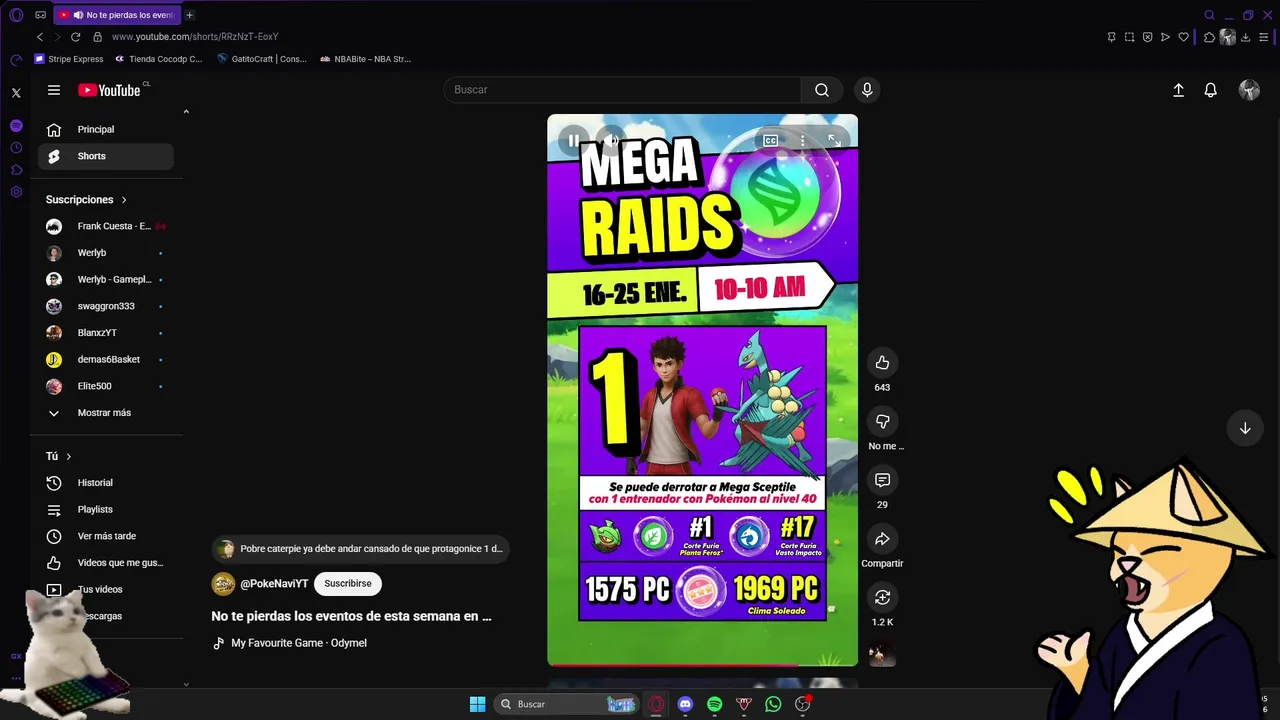Open the Tienda Cocodp bookmark
The width and height of the screenshot is (1280, 720).
pos(159,59)
